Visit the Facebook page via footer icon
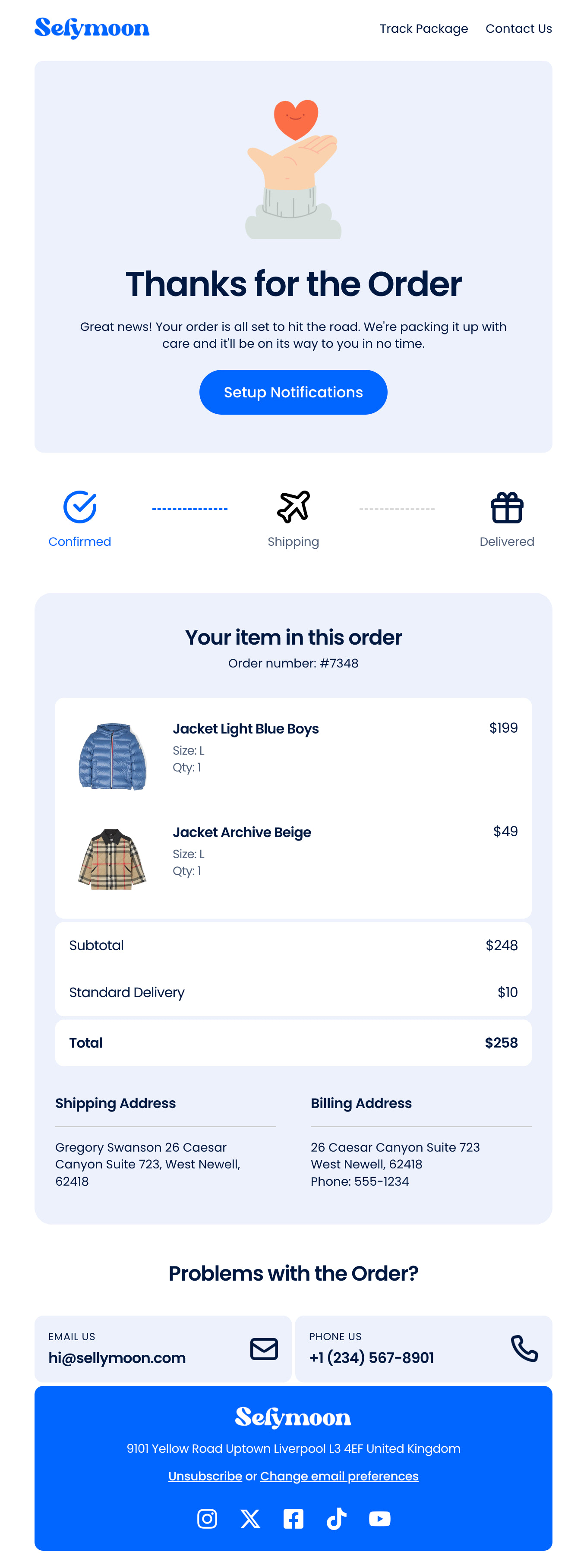This screenshot has width=587, height=1568. click(293, 1519)
